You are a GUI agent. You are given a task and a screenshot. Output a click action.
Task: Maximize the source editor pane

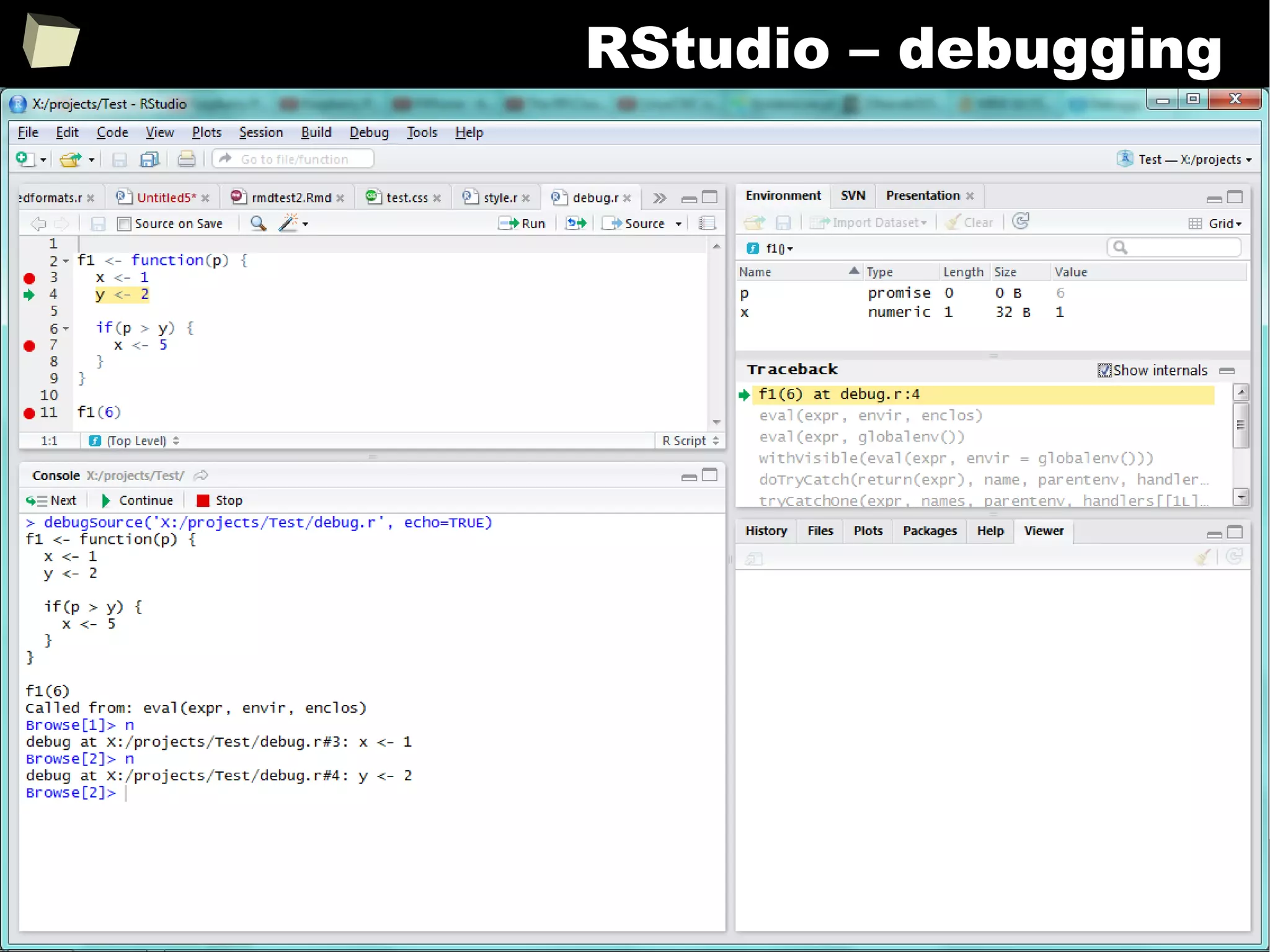click(x=709, y=197)
